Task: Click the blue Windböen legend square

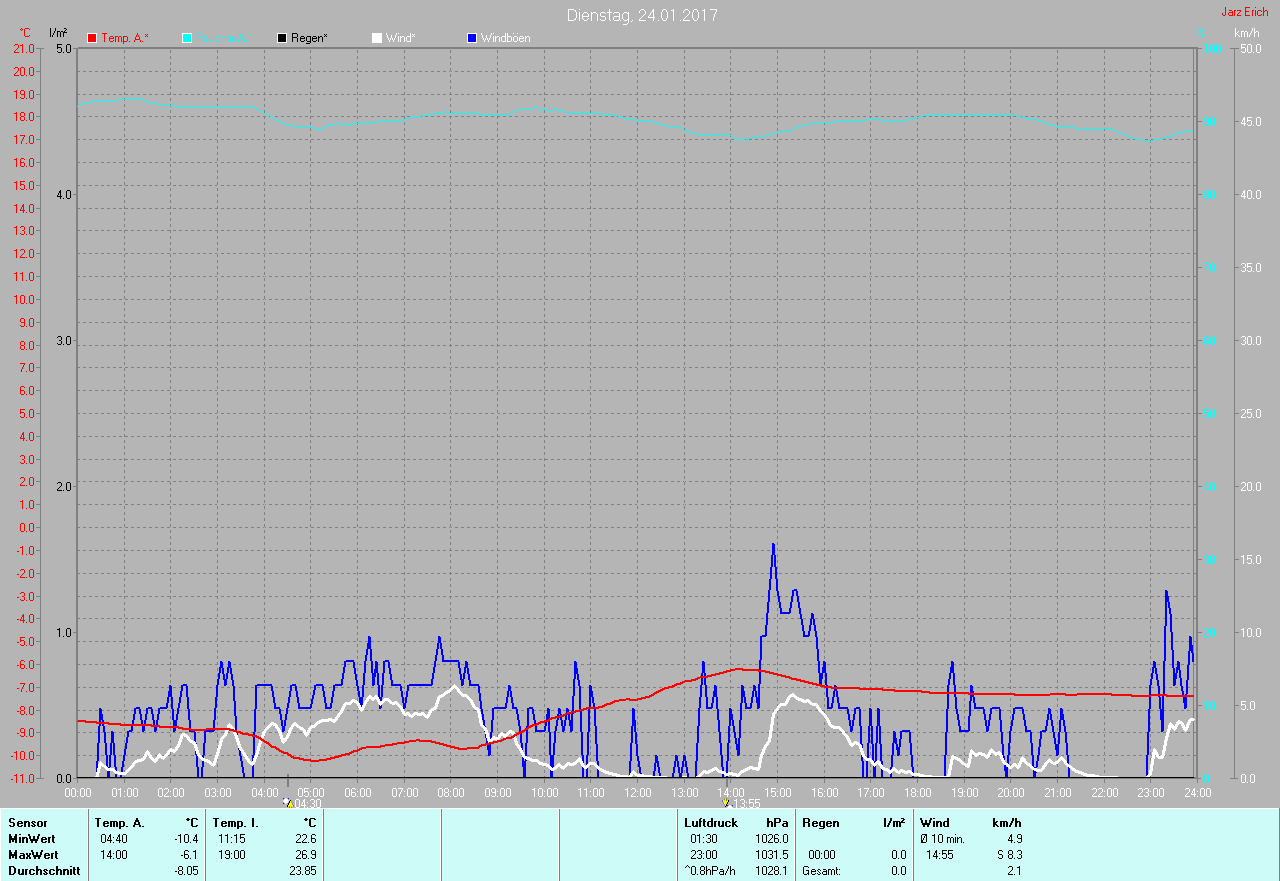Action: pos(472,38)
